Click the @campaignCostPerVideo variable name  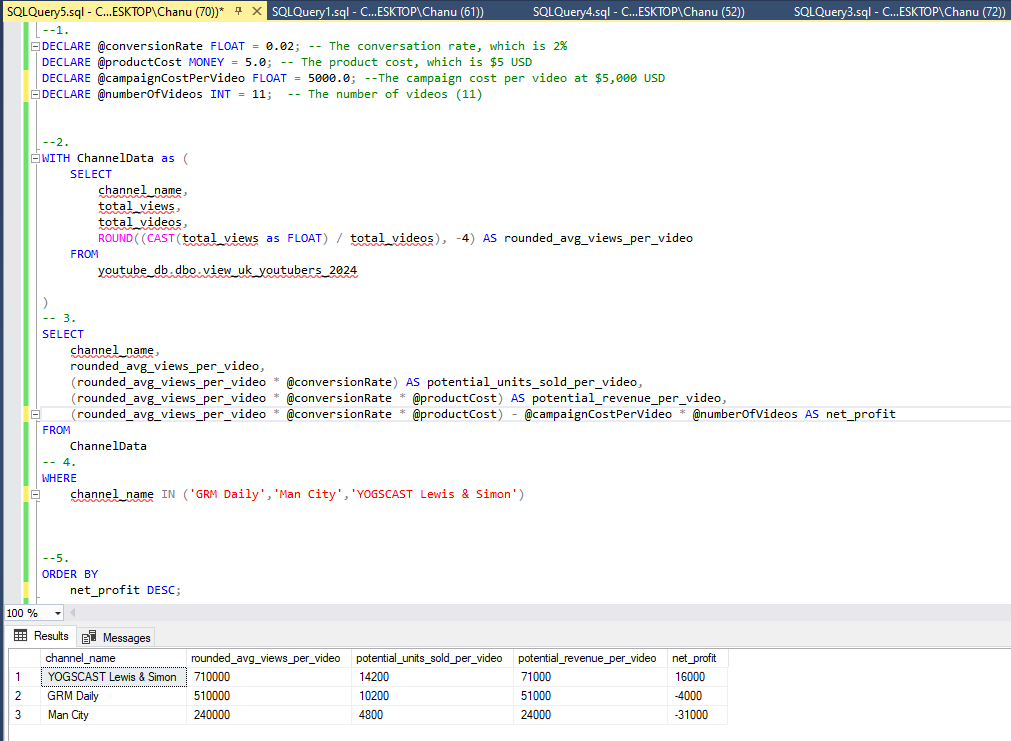[171, 78]
